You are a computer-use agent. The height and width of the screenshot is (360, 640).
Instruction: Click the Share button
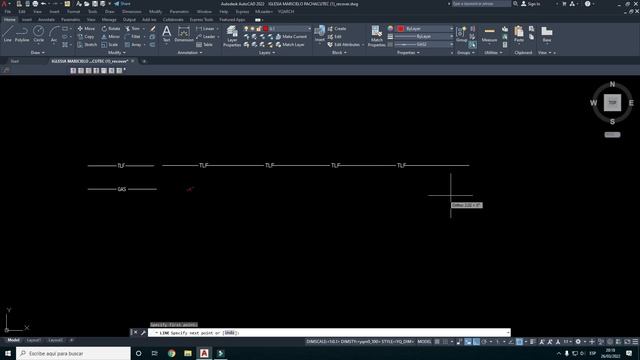[122, 4]
